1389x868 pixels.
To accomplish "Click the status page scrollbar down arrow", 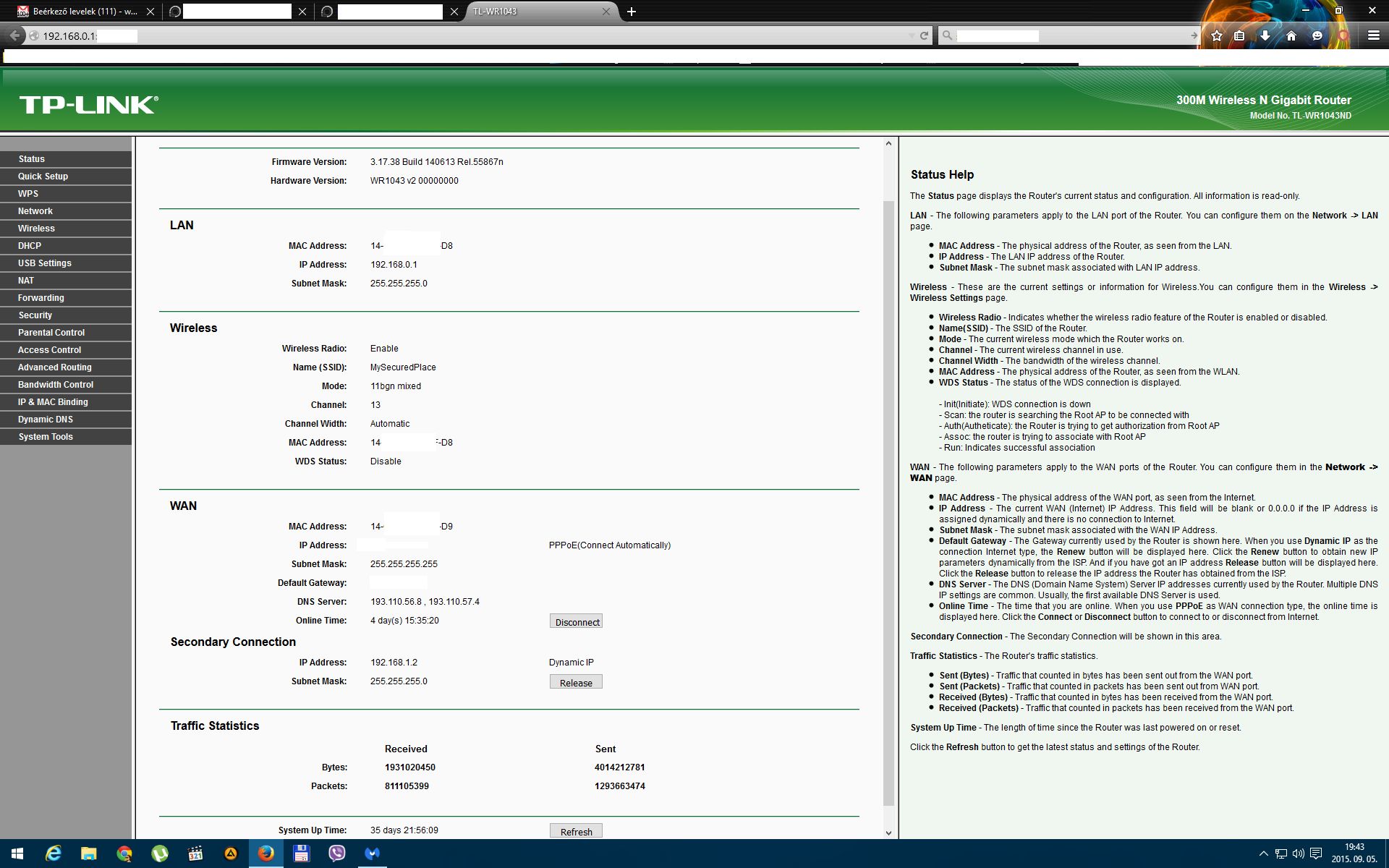I will point(888,833).
